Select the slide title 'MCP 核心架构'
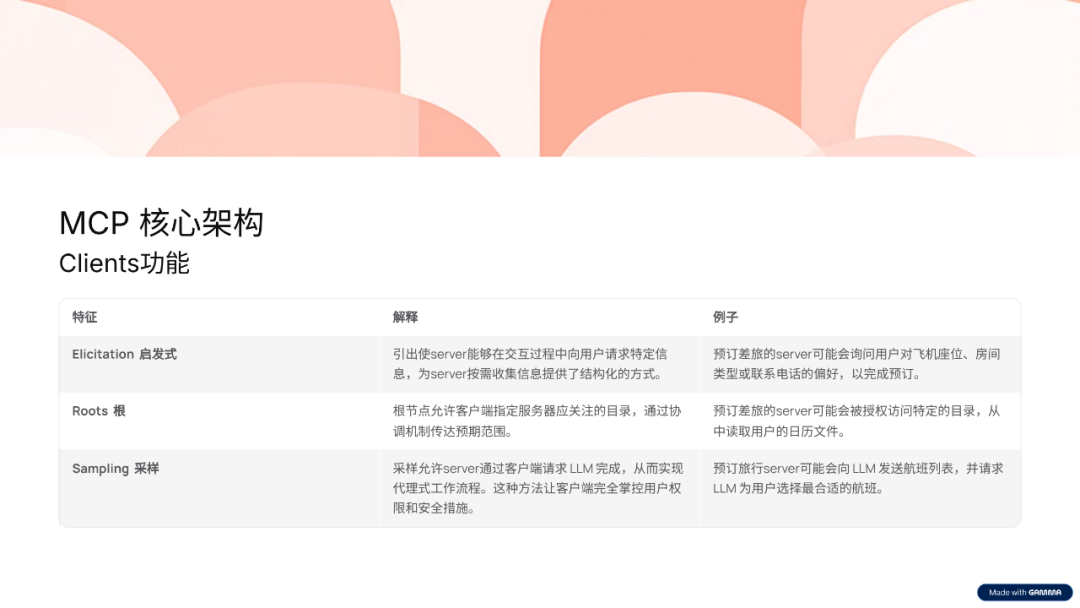The width and height of the screenshot is (1080, 608). point(161,223)
